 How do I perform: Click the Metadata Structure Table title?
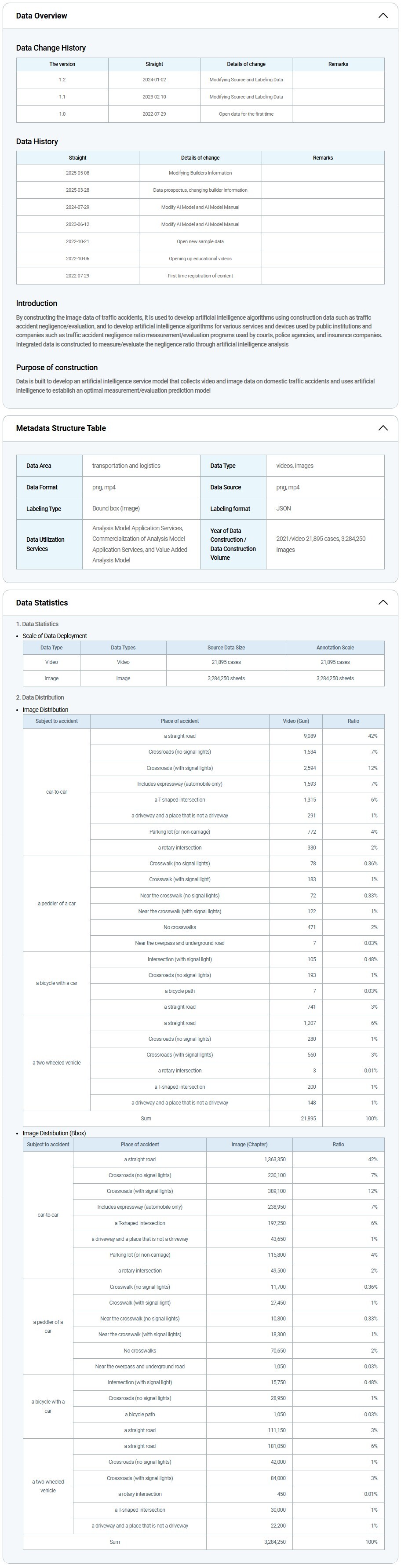[61, 428]
